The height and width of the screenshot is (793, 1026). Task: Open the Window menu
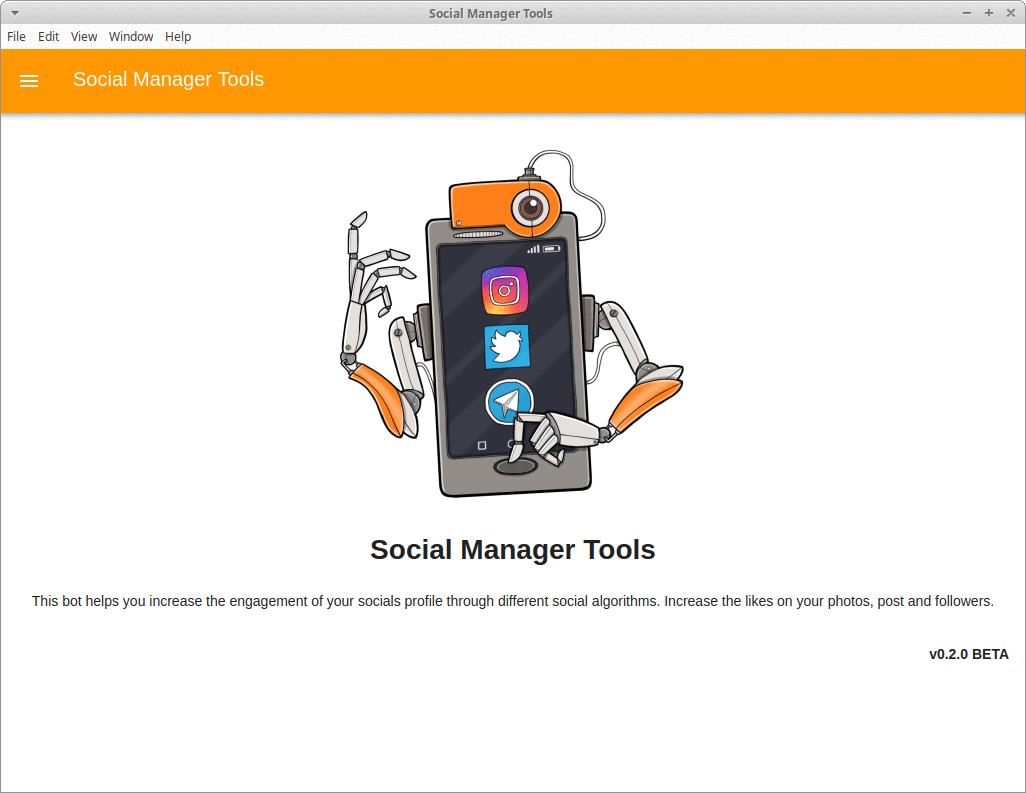(x=131, y=37)
